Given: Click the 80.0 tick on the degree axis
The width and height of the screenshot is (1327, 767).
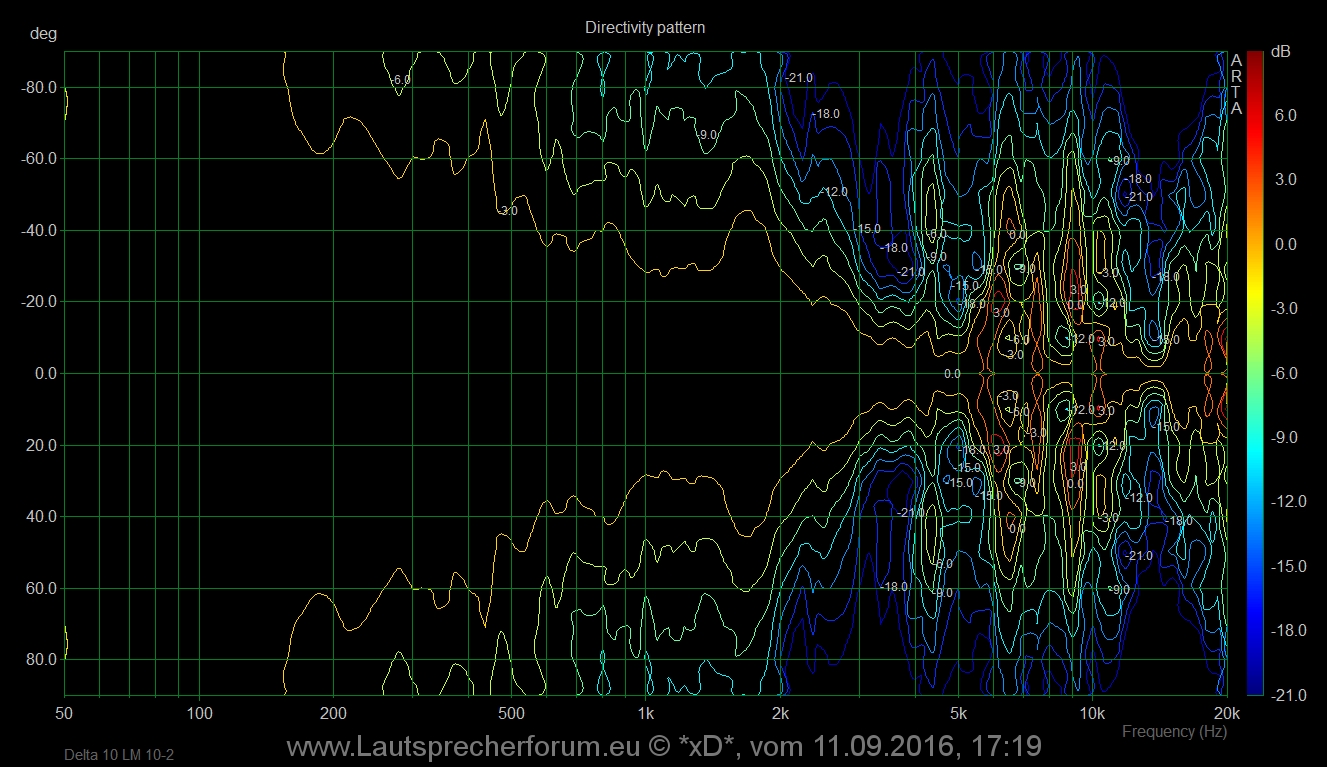Looking at the screenshot, I should pyautogui.click(x=40, y=660).
